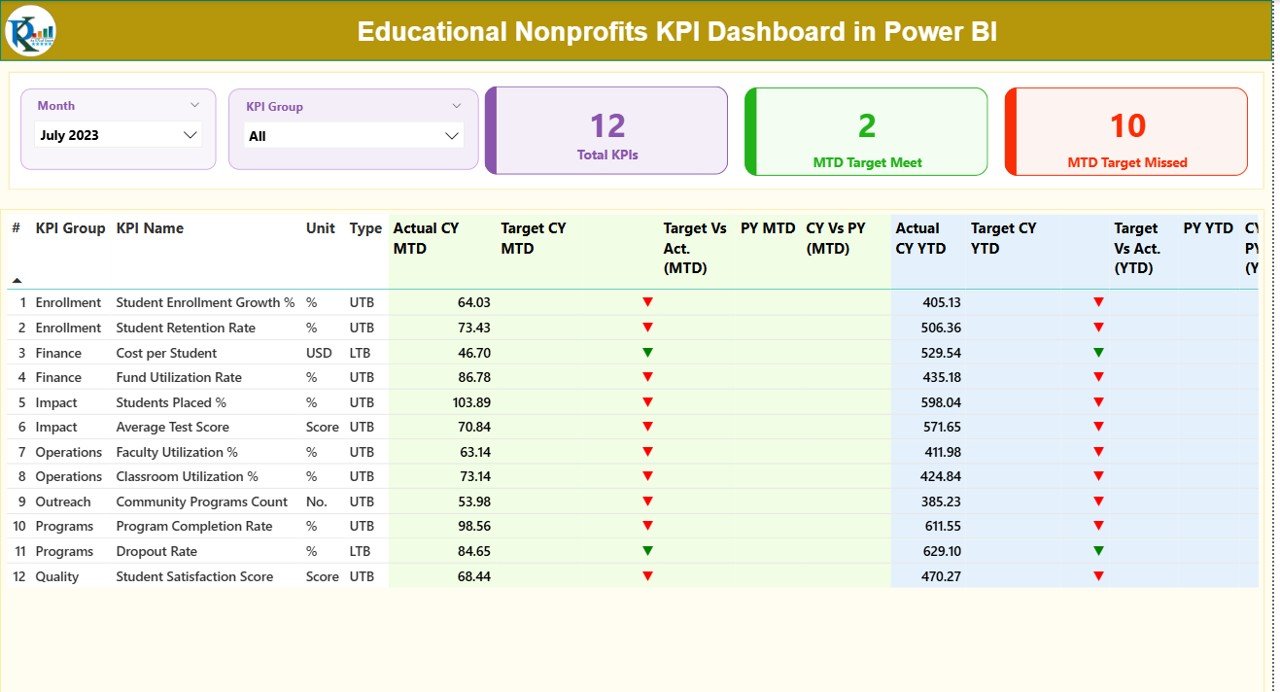
Task: Click the green MTD indicator for Dropout Rate
Action: pos(648,550)
